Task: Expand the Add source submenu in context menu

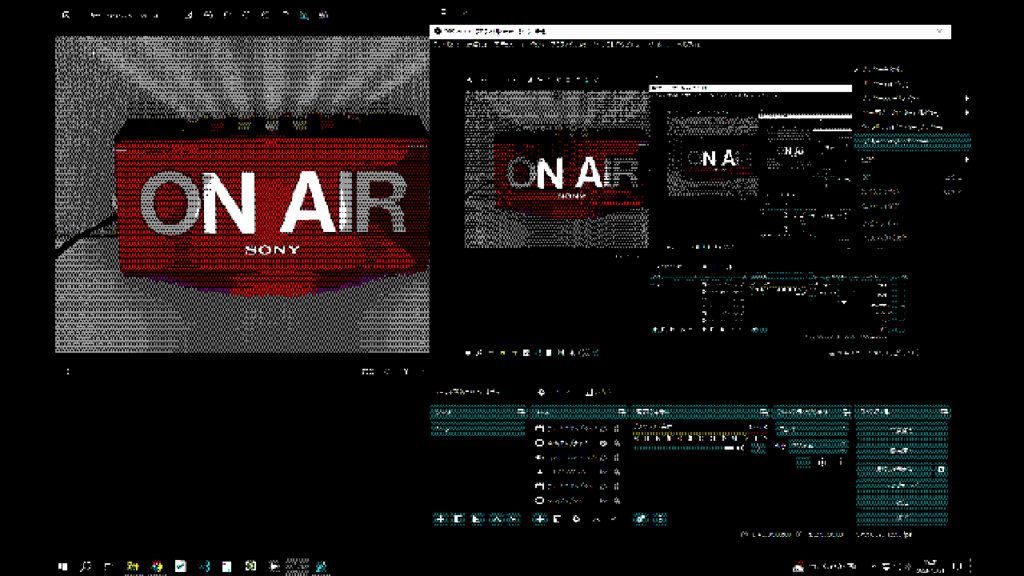Action: click(x=912, y=159)
